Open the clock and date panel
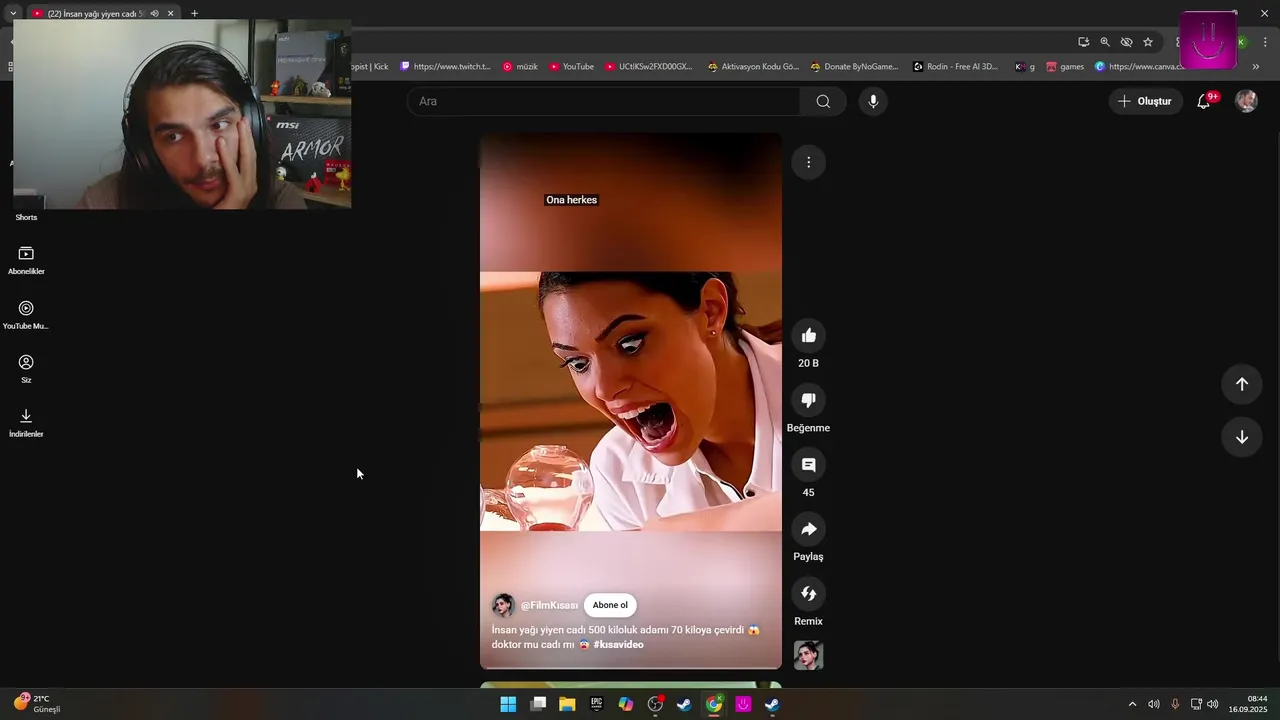1280x720 pixels. 1248,704
